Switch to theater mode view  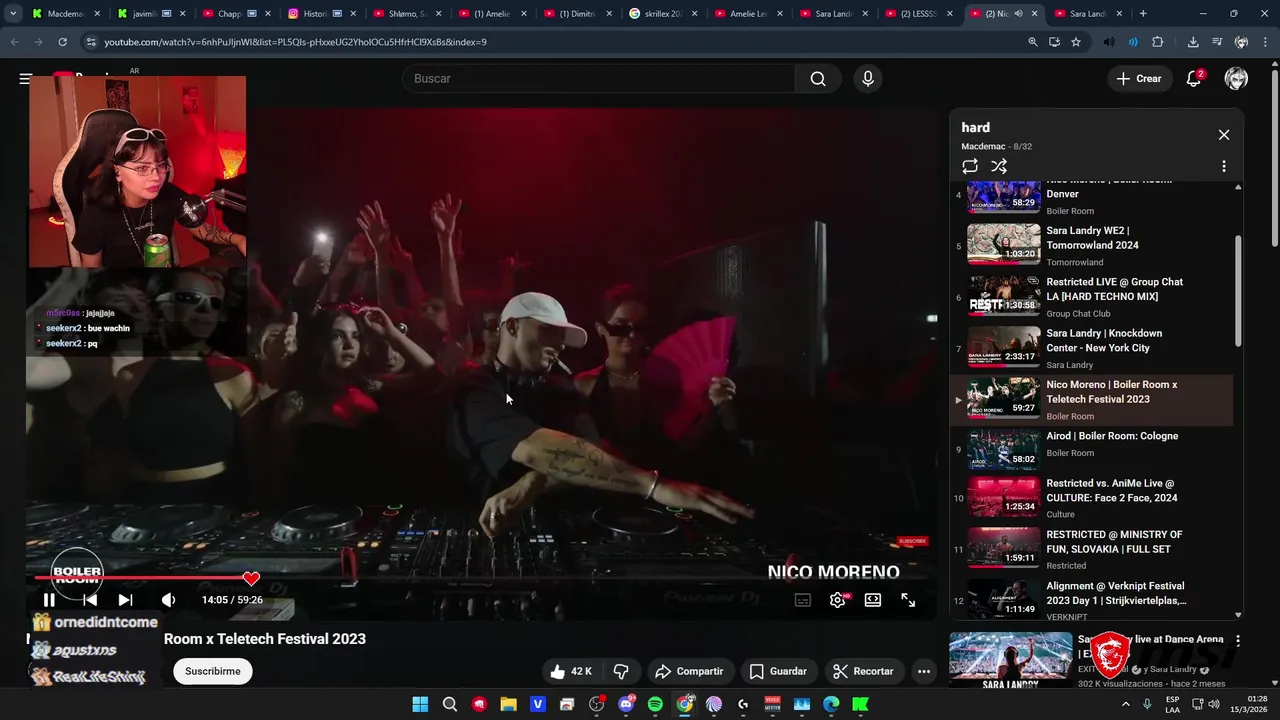873,600
